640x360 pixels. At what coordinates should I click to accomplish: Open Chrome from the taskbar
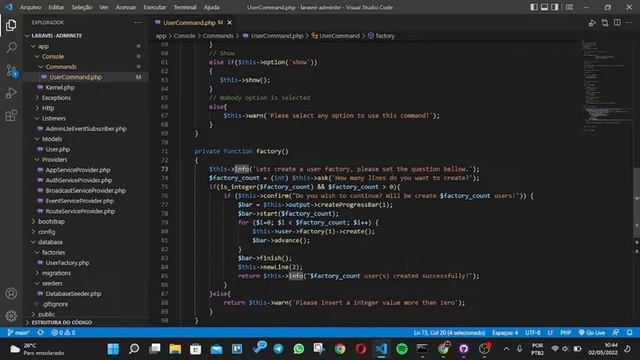coord(340,349)
